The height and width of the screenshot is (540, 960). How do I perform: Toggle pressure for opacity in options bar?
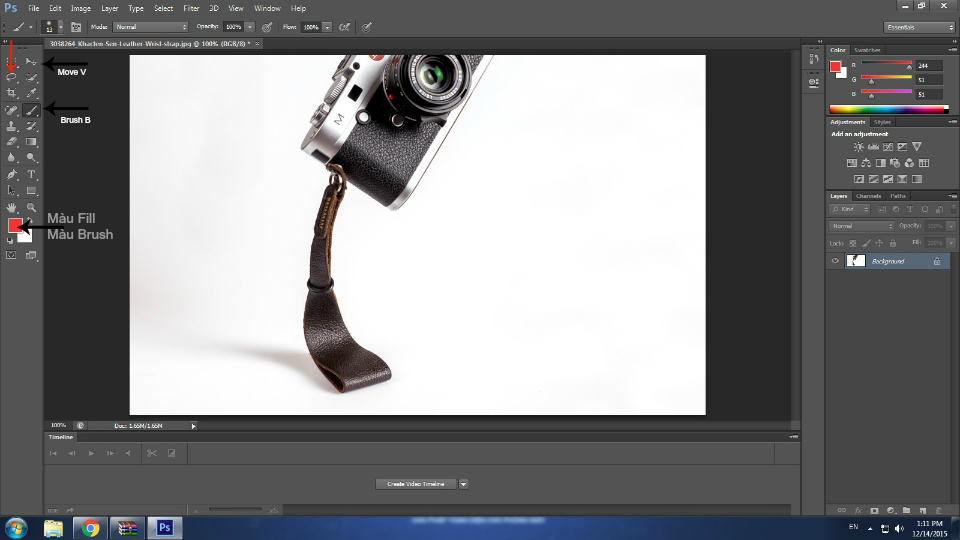pos(267,27)
